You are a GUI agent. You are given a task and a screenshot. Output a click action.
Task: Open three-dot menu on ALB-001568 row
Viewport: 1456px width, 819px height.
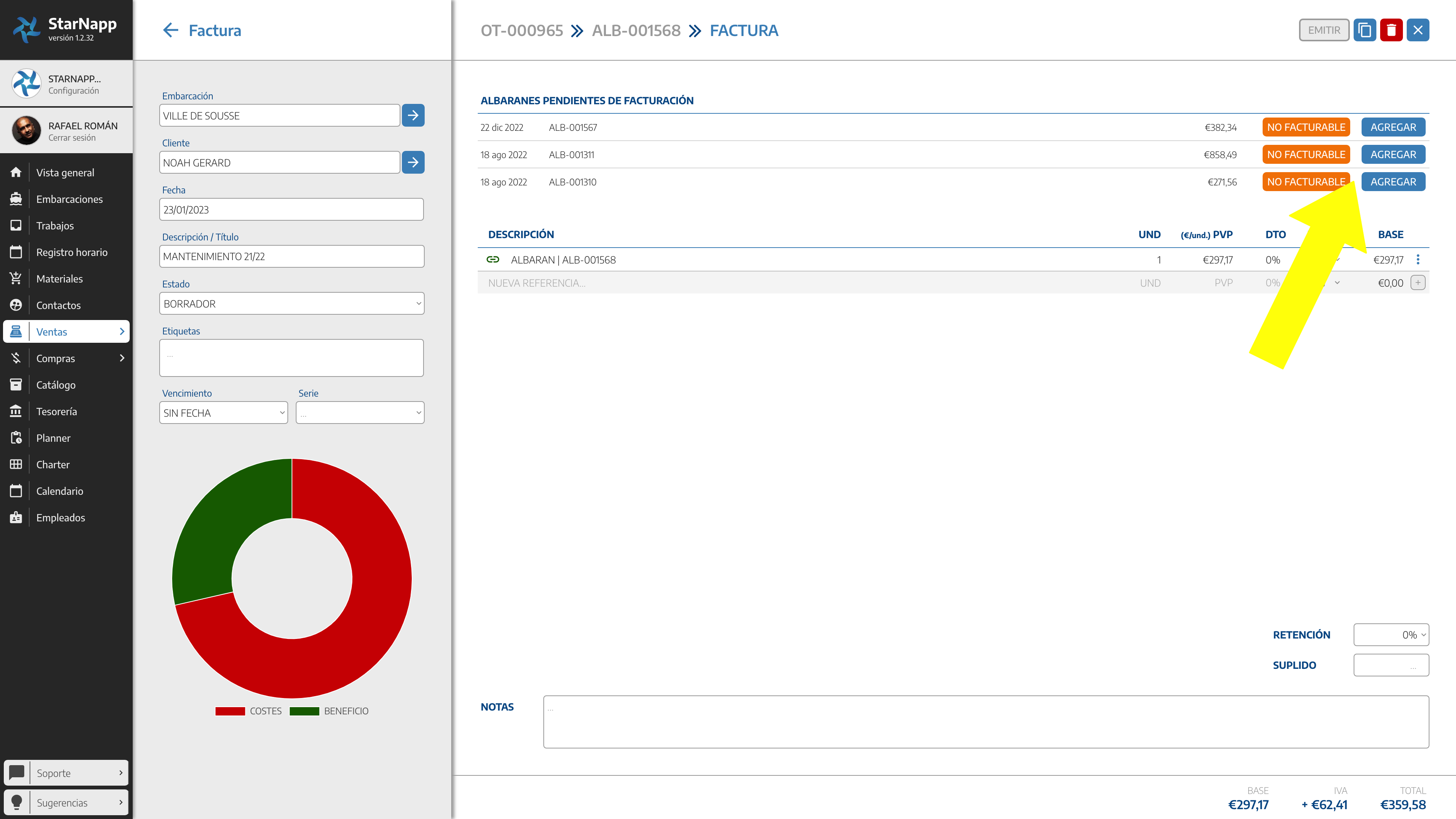(x=1418, y=259)
